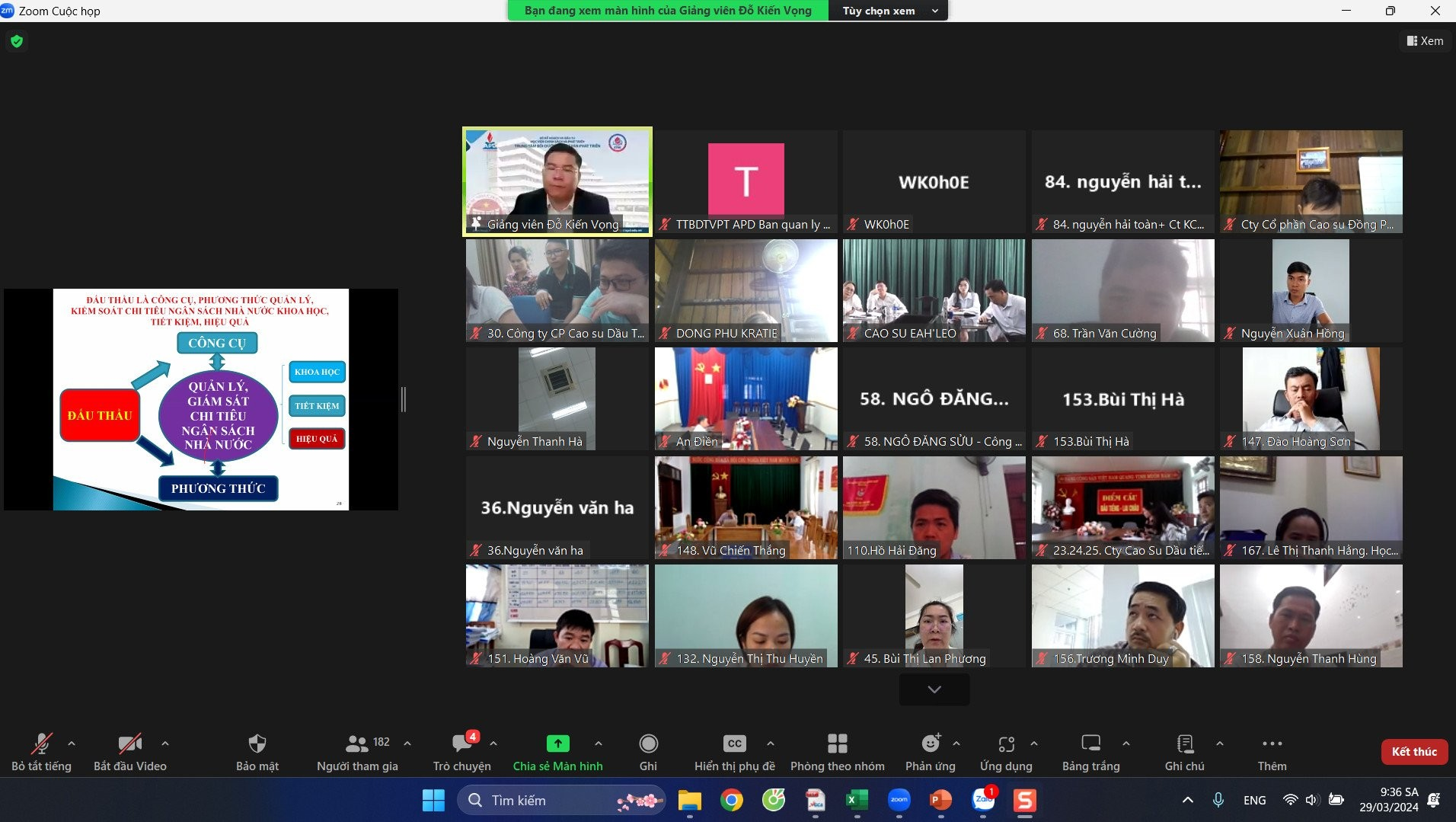Click the Chia sẻ Màn hình share icon
1456x822 pixels.
(x=557, y=744)
